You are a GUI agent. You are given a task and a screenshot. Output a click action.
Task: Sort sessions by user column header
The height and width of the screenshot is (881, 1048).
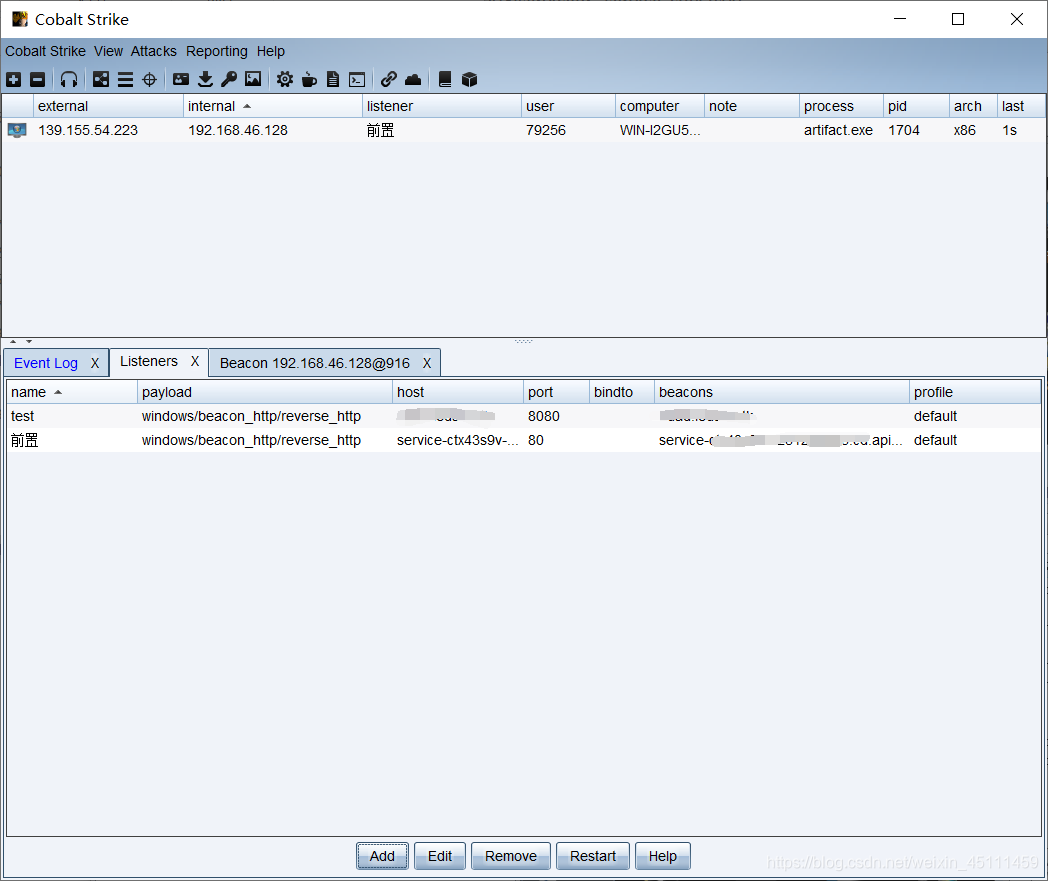pyautogui.click(x=568, y=106)
